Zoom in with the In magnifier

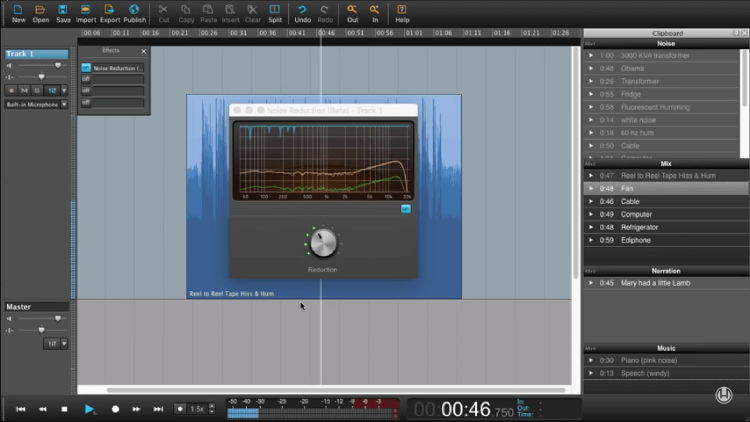pos(375,13)
